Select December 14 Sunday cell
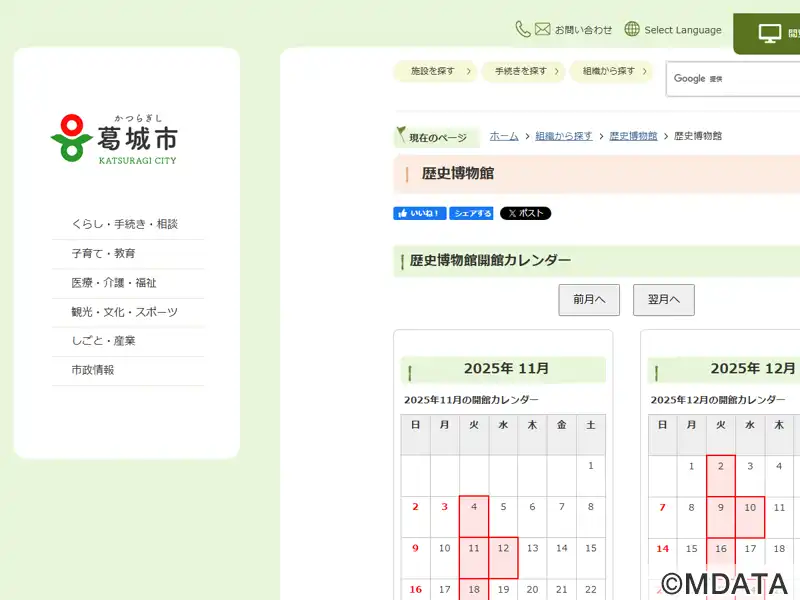 pos(662,558)
